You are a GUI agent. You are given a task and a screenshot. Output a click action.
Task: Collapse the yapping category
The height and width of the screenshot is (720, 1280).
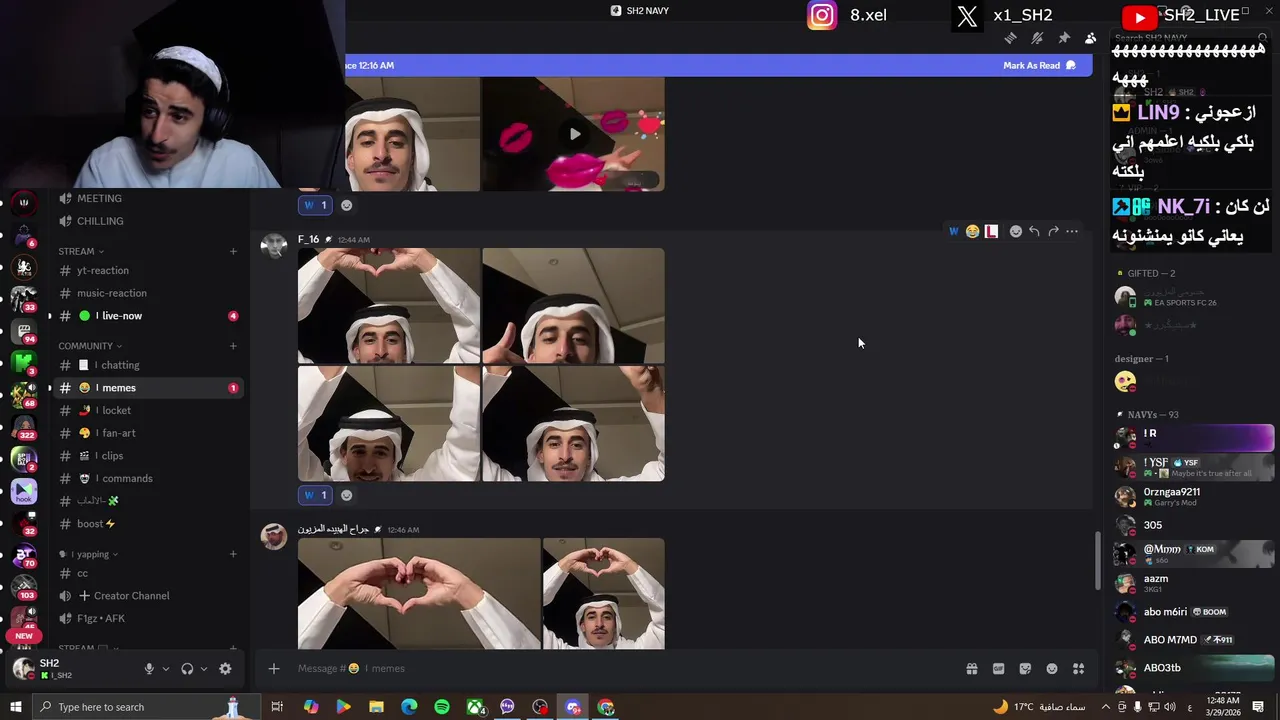pyautogui.click(x=88, y=554)
